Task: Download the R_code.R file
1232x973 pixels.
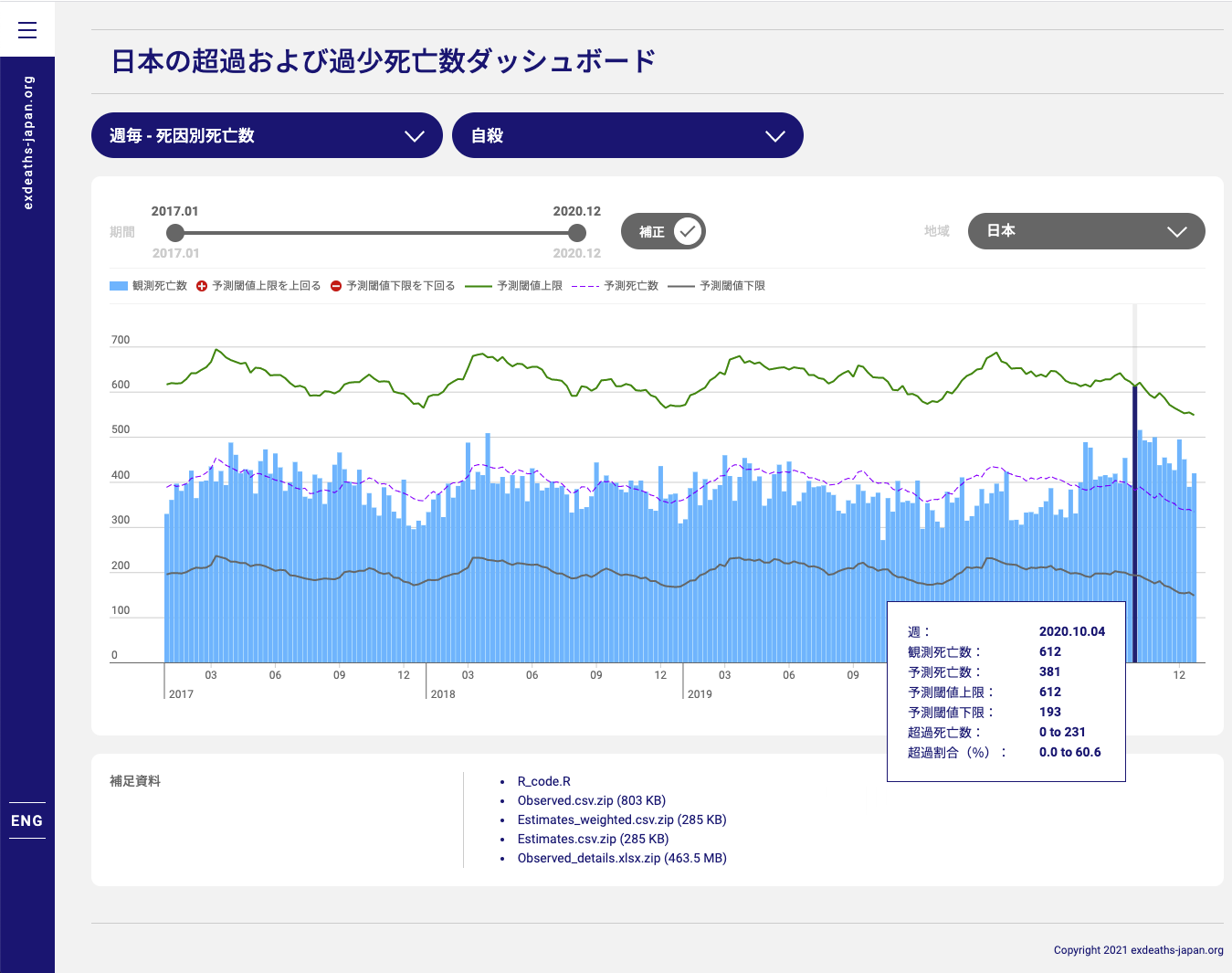Action: pos(543,781)
